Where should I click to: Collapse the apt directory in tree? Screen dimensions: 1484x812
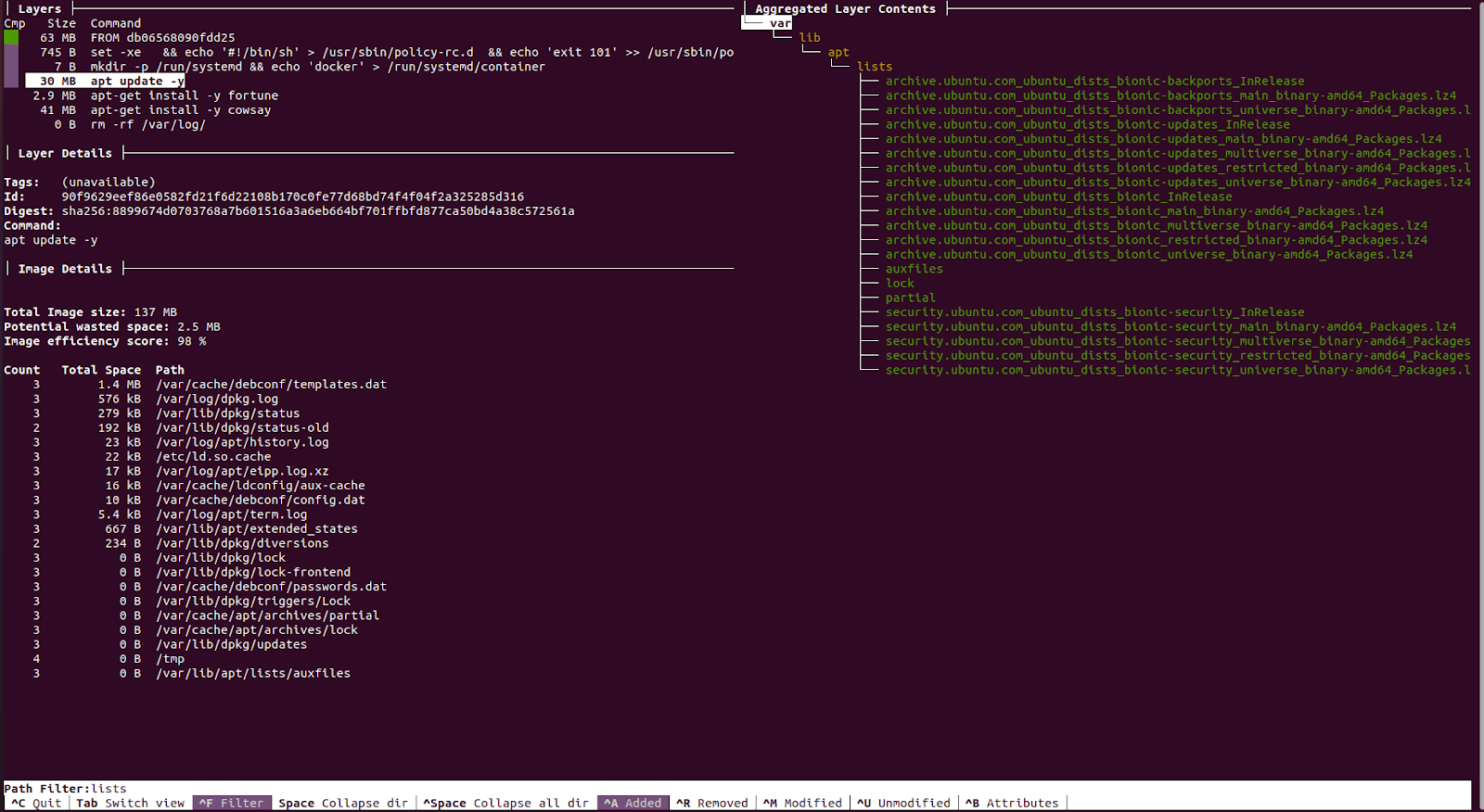pos(838,52)
